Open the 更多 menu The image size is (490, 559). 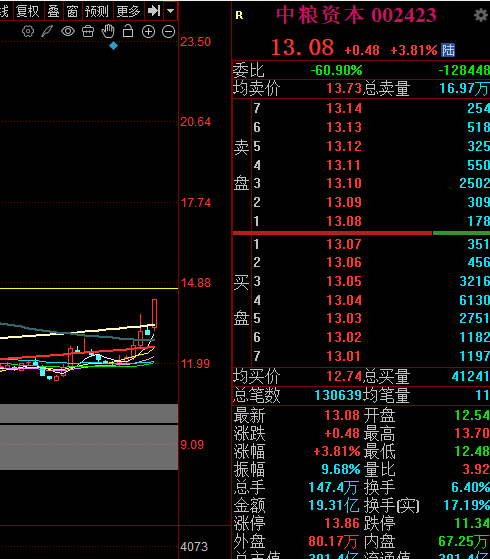pos(129,11)
